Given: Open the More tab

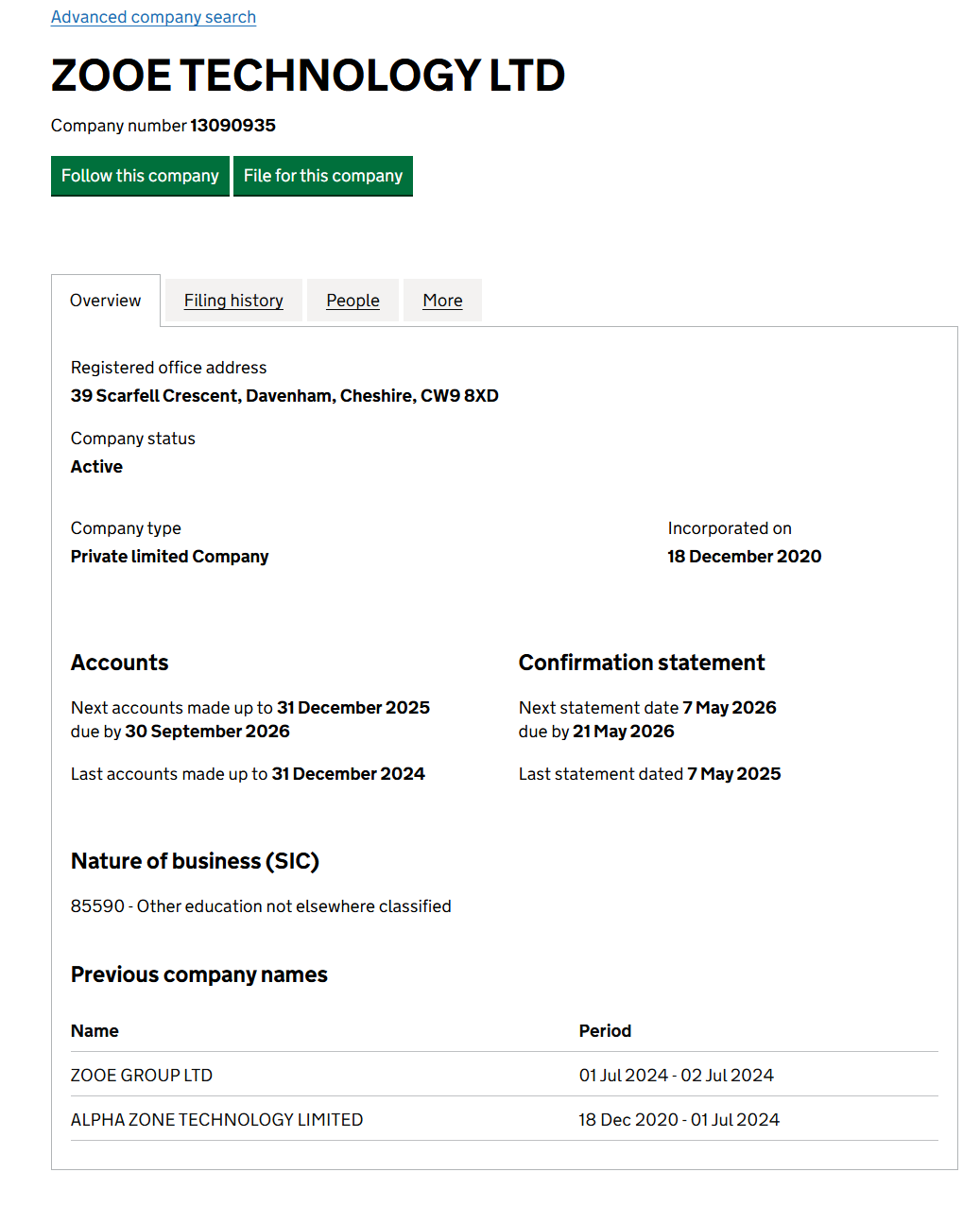Looking at the screenshot, I should [442, 301].
